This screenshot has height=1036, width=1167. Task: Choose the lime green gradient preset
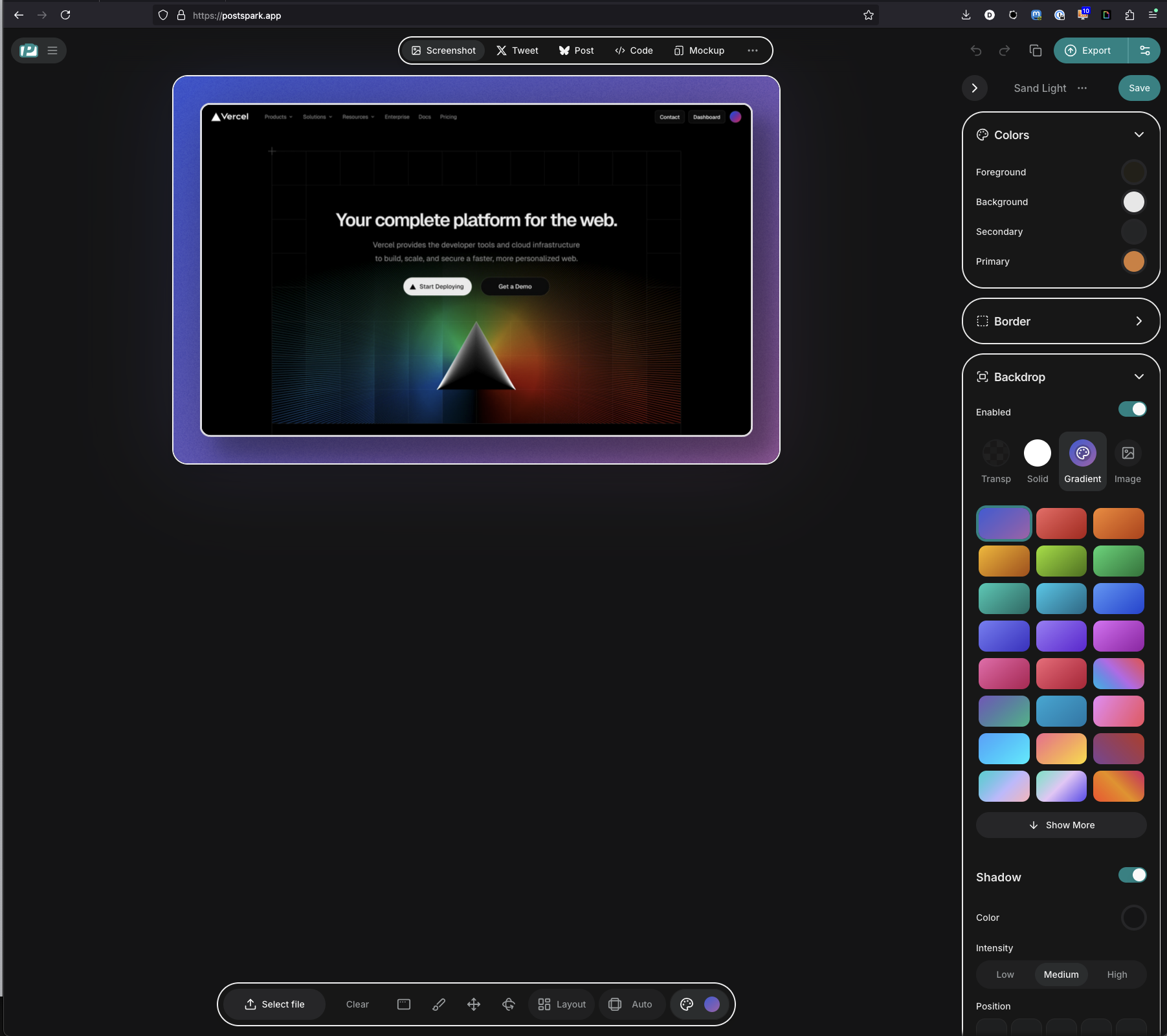(x=1061, y=561)
